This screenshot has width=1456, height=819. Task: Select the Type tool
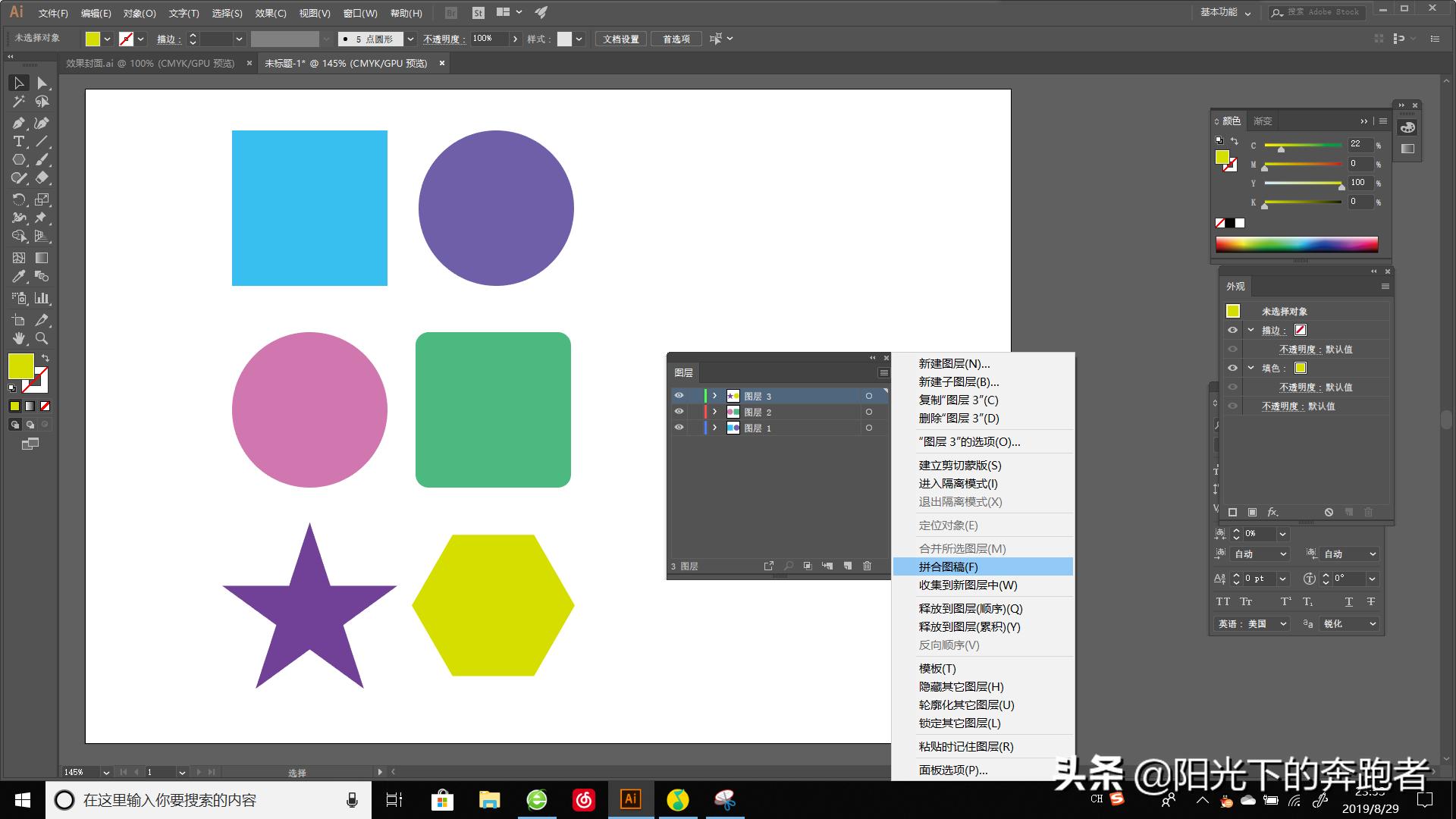click(x=17, y=142)
